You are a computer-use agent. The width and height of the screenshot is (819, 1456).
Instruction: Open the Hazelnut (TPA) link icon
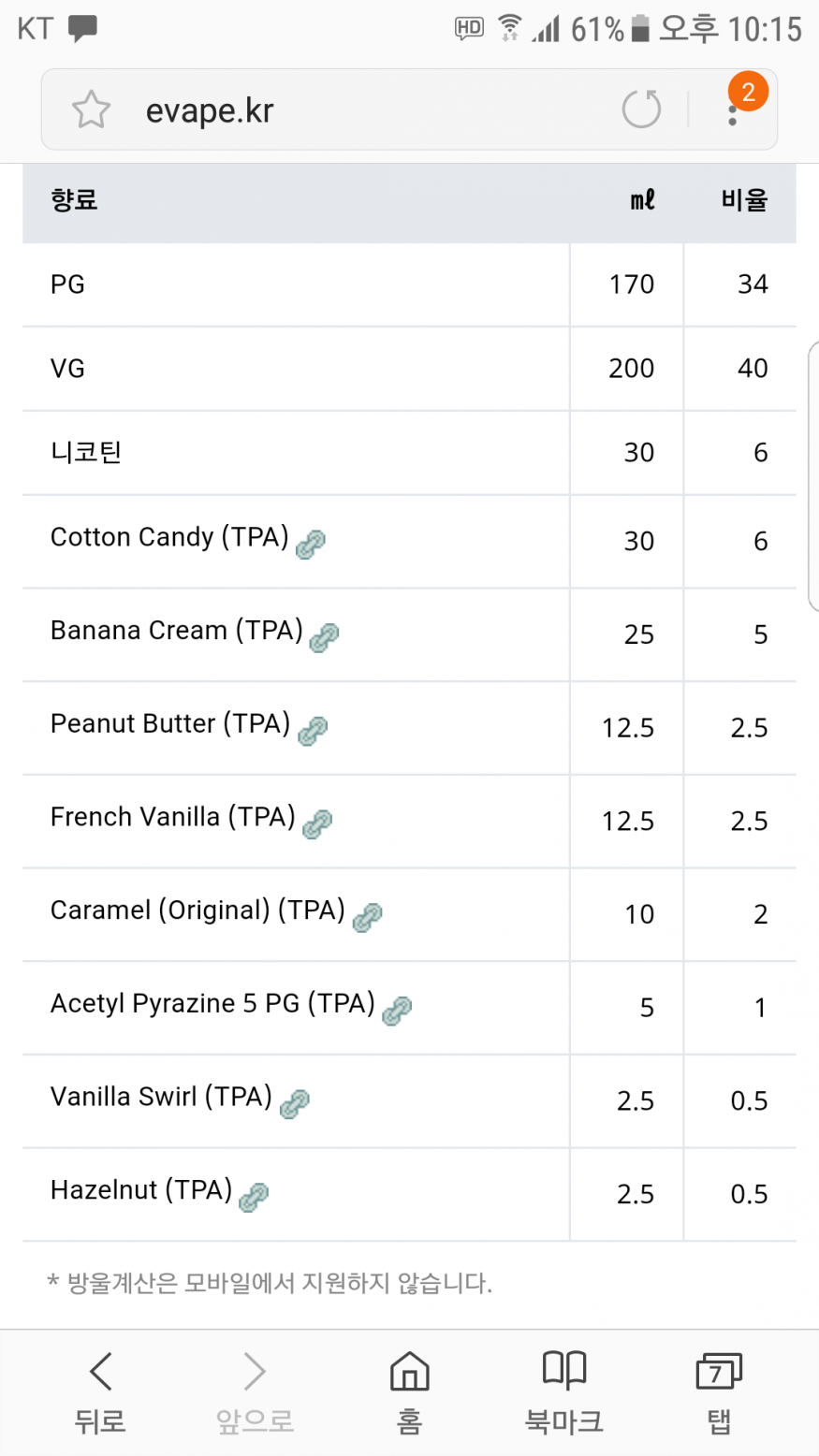[254, 1197]
